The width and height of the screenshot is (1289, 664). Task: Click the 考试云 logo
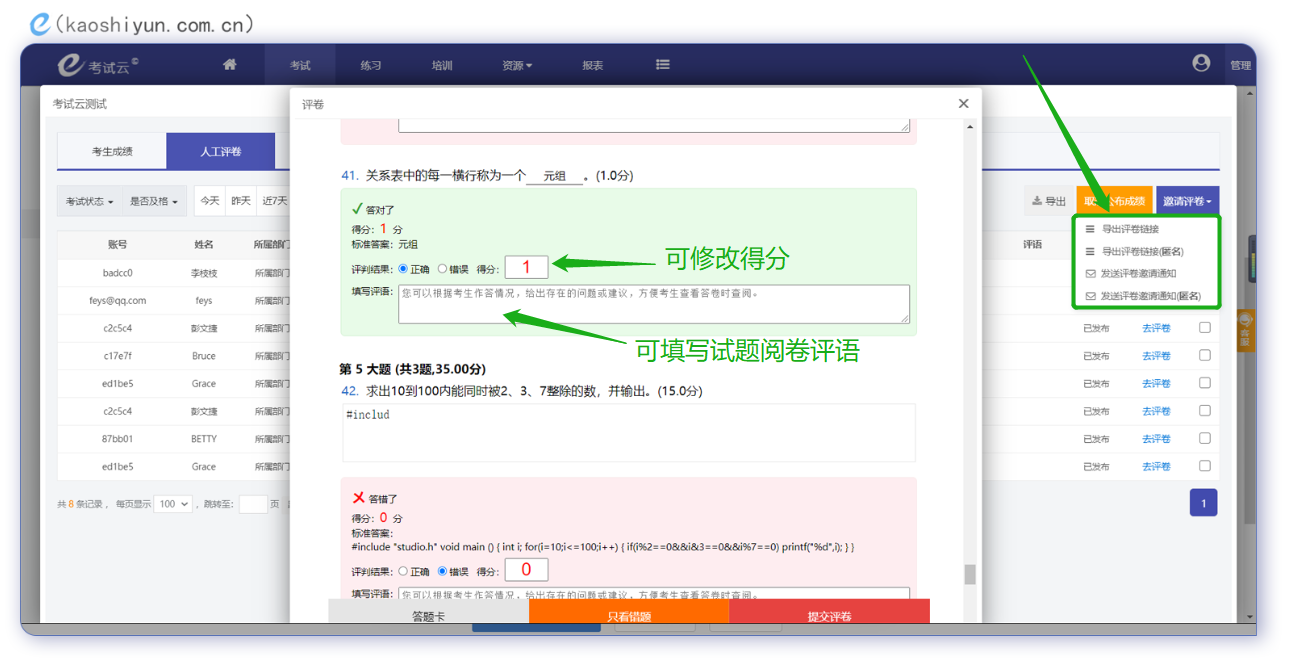[x=97, y=65]
